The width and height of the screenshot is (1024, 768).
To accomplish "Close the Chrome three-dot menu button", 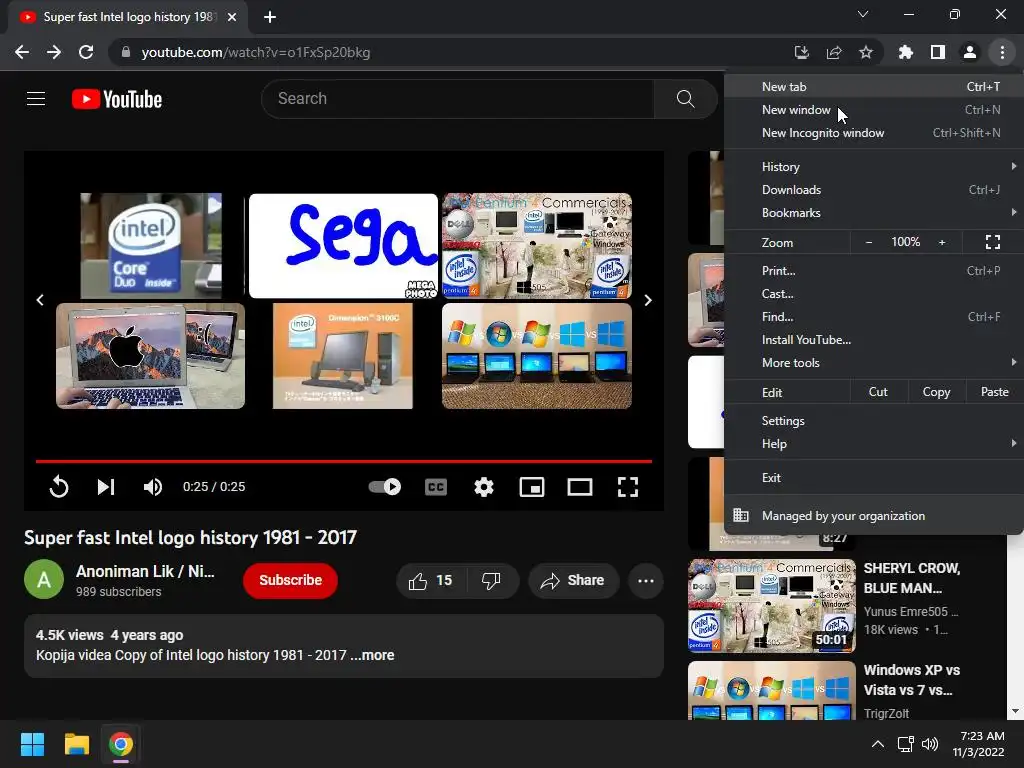I will tap(1002, 52).
